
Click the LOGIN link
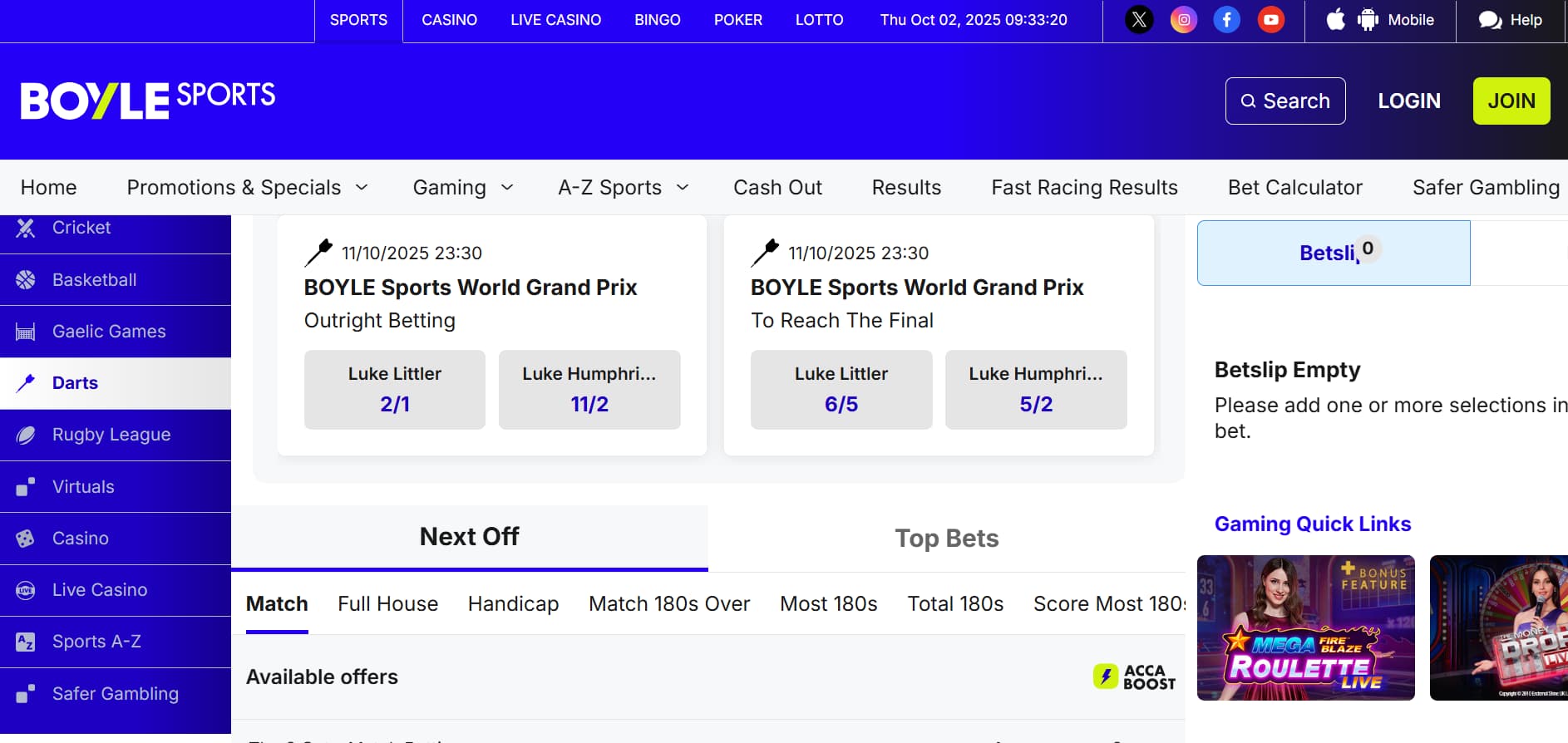(1408, 101)
